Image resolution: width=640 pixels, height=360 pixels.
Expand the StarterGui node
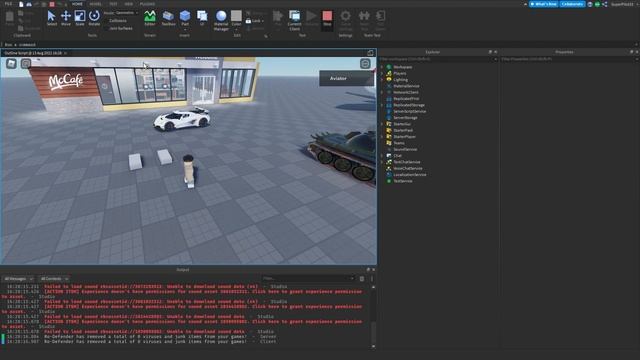(382, 124)
